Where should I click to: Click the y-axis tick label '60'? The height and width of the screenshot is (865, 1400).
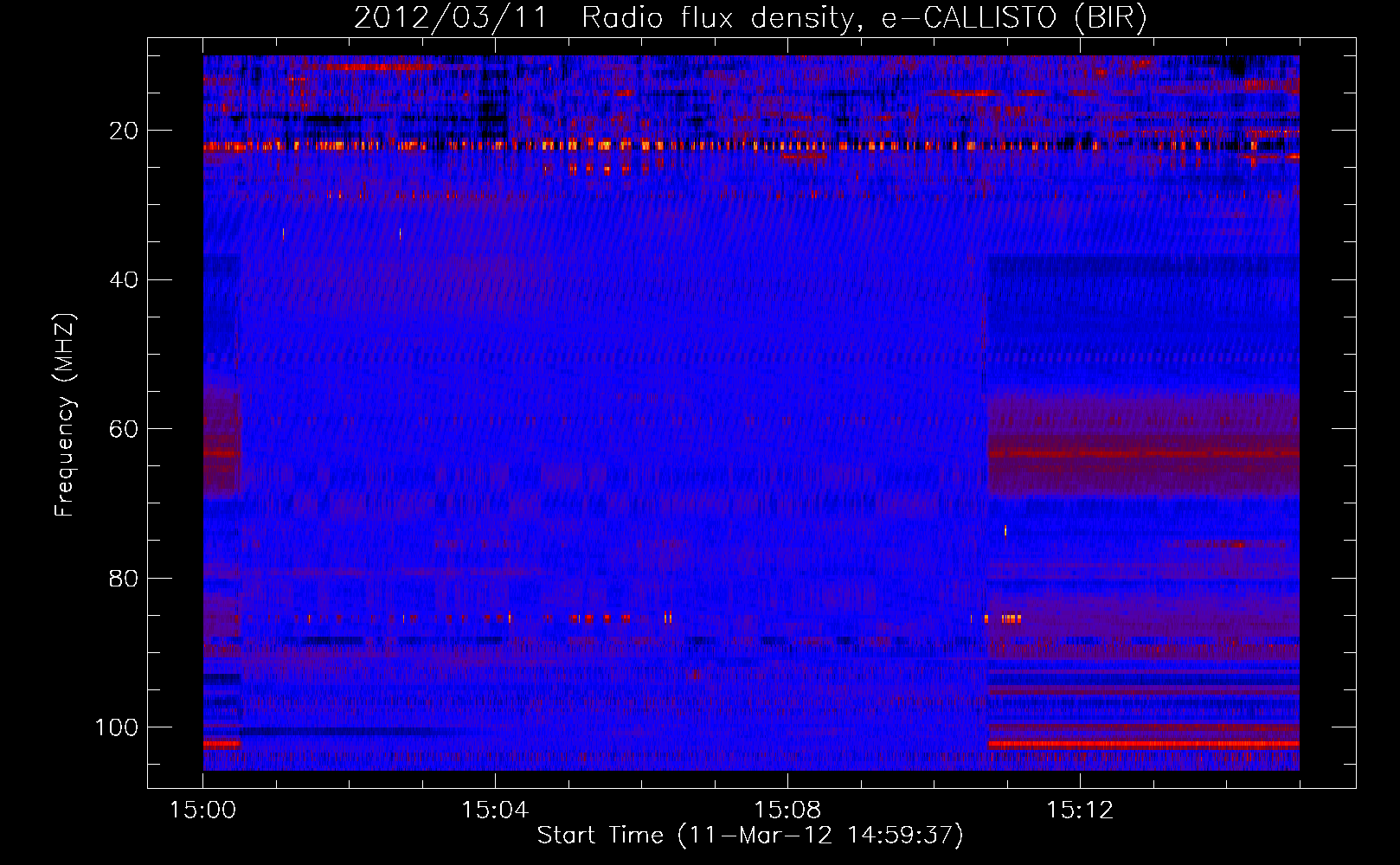point(124,429)
